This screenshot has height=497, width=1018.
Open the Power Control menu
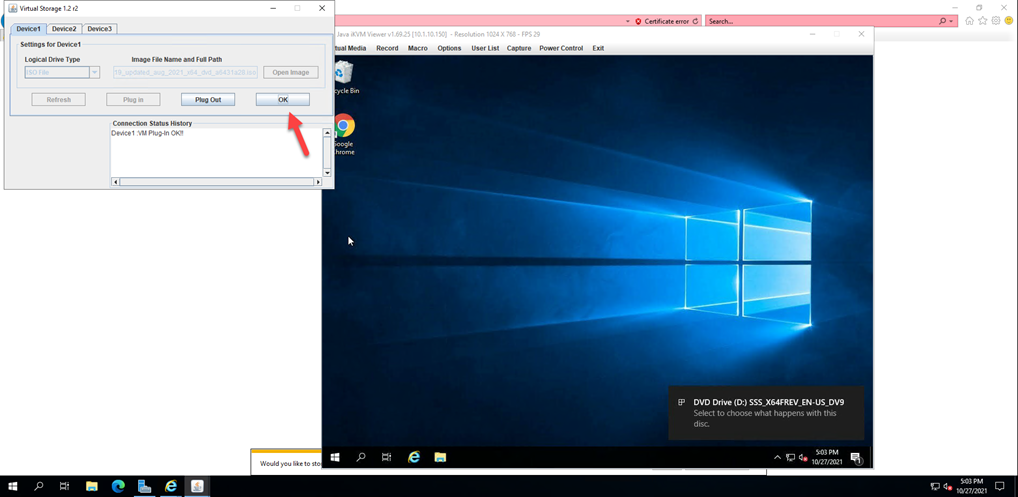[x=560, y=48]
